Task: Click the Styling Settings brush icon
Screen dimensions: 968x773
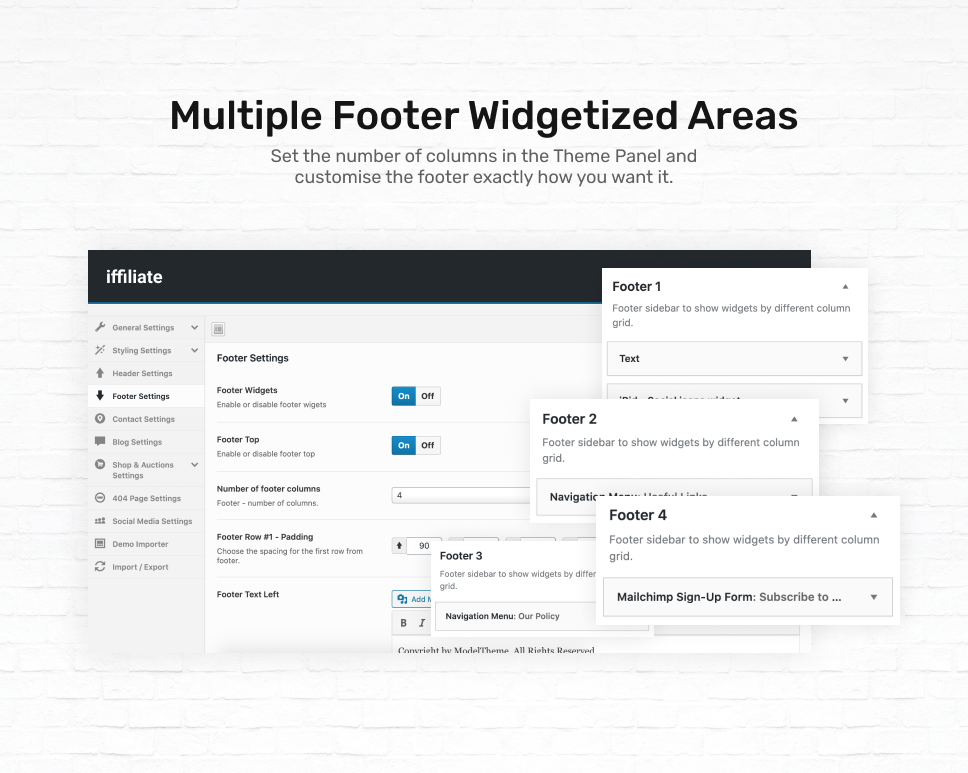Action: pyautogui.click(x=100, y=350)
